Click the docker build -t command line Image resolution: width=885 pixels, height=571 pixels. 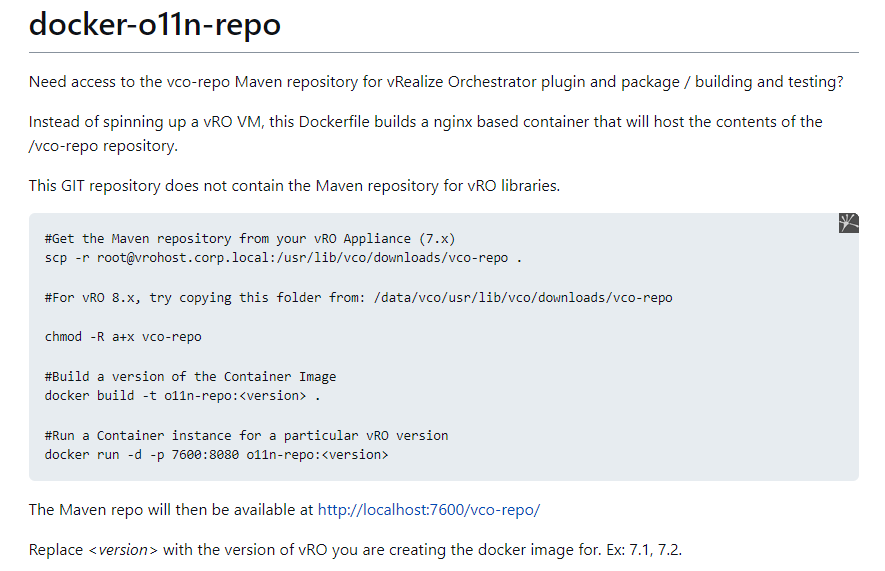click(183, 395)
